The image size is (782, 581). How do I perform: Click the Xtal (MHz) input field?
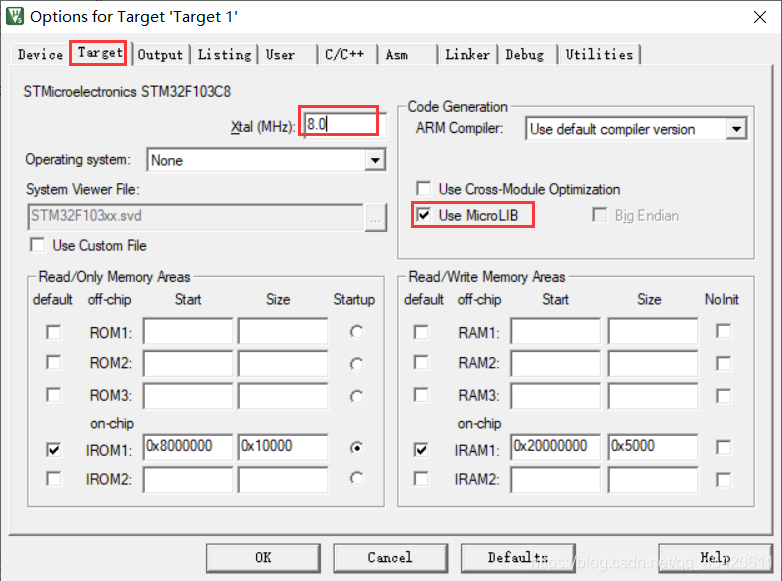pos(345,124)
